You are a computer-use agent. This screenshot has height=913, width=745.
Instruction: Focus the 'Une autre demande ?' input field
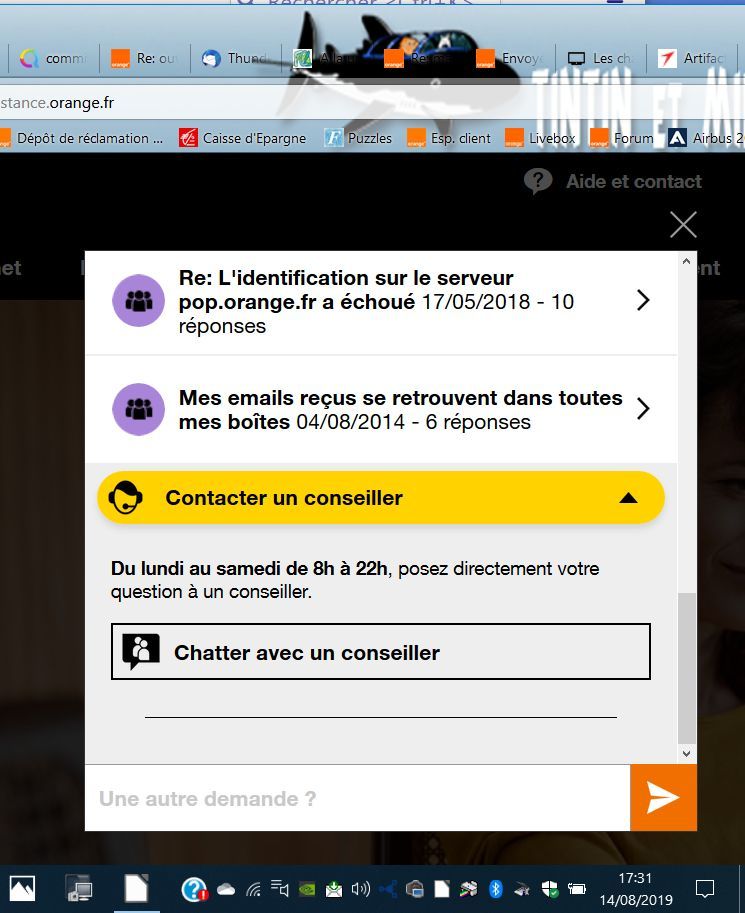coord(358,798)
